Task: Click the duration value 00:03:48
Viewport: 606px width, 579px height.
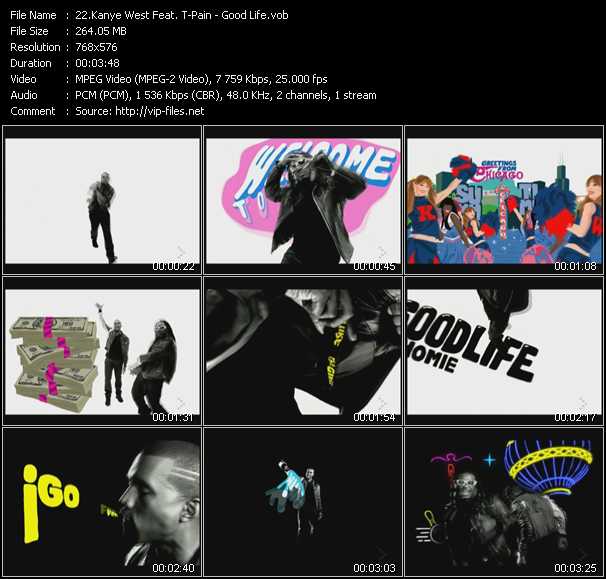Action: tap(97, 63)
